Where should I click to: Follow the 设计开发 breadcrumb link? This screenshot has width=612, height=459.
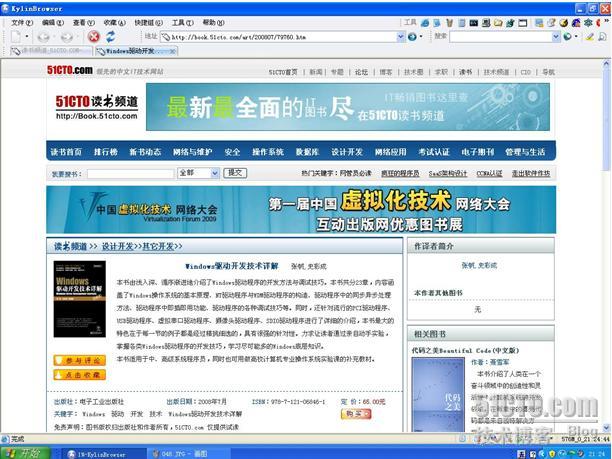click(117, 246)
